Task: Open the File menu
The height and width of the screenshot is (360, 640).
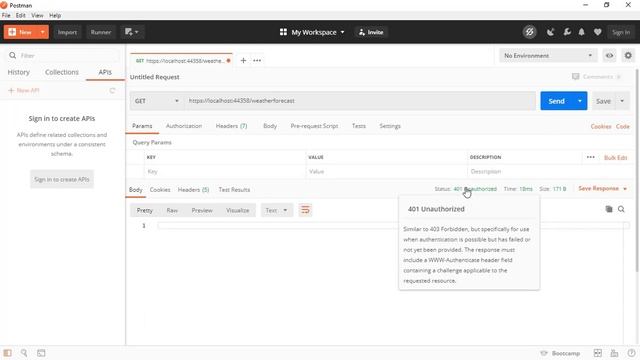Action: tap(6, 16)
